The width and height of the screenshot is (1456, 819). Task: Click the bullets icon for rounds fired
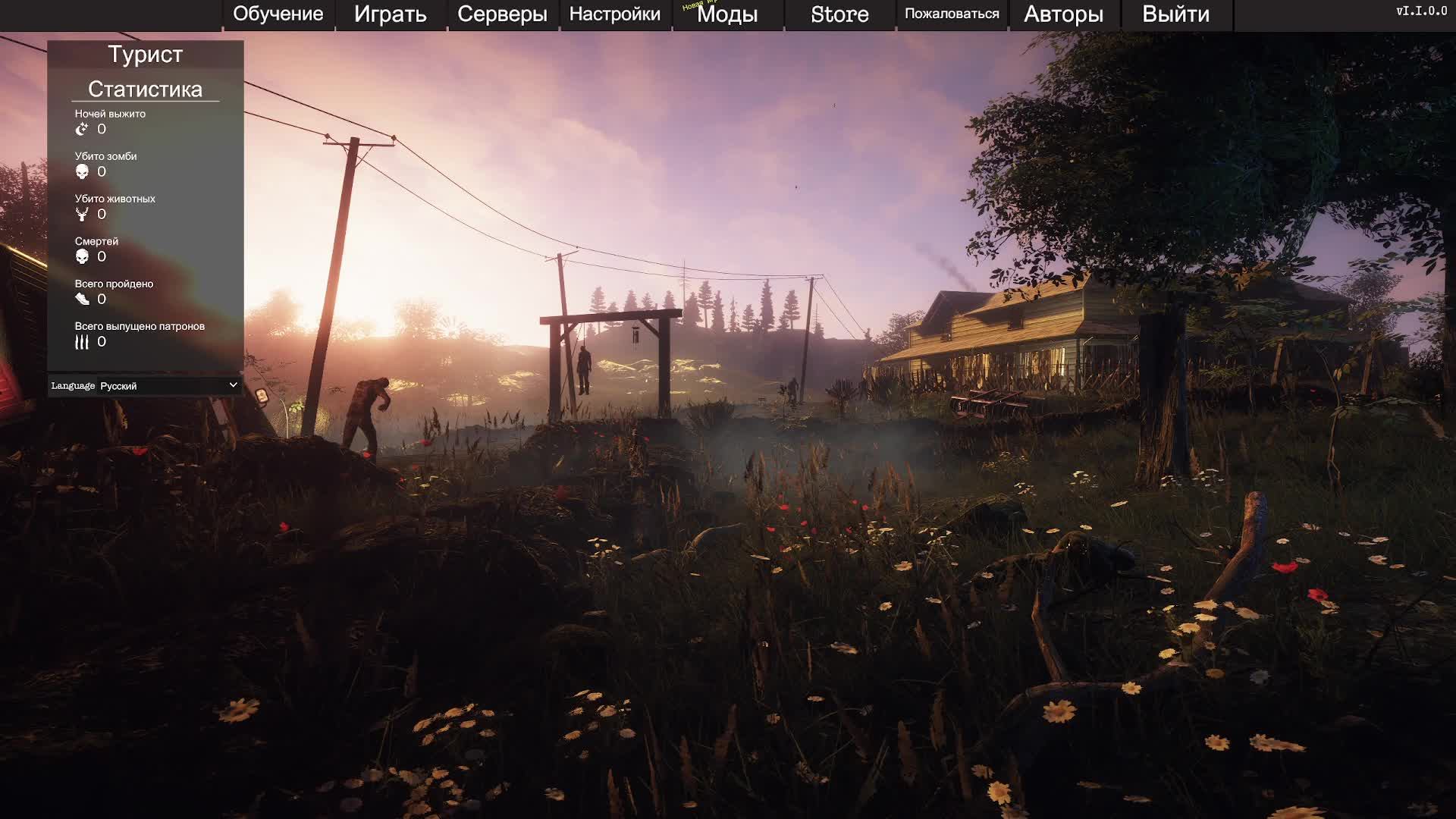coord(82,342)
